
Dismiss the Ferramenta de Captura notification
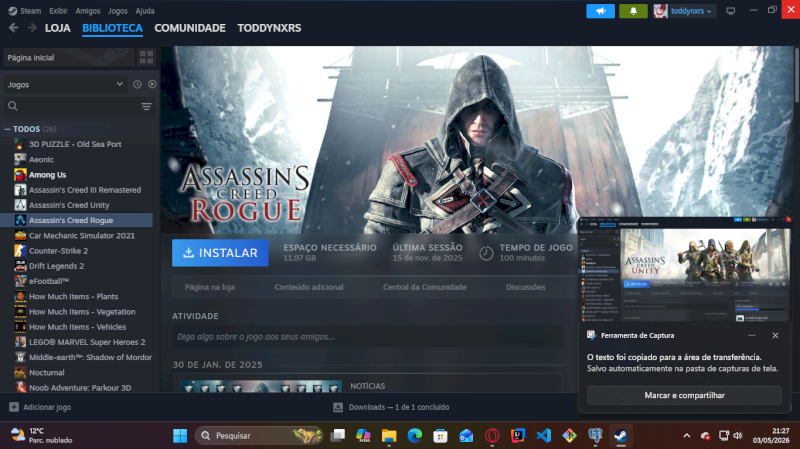[x=775, y=335]
